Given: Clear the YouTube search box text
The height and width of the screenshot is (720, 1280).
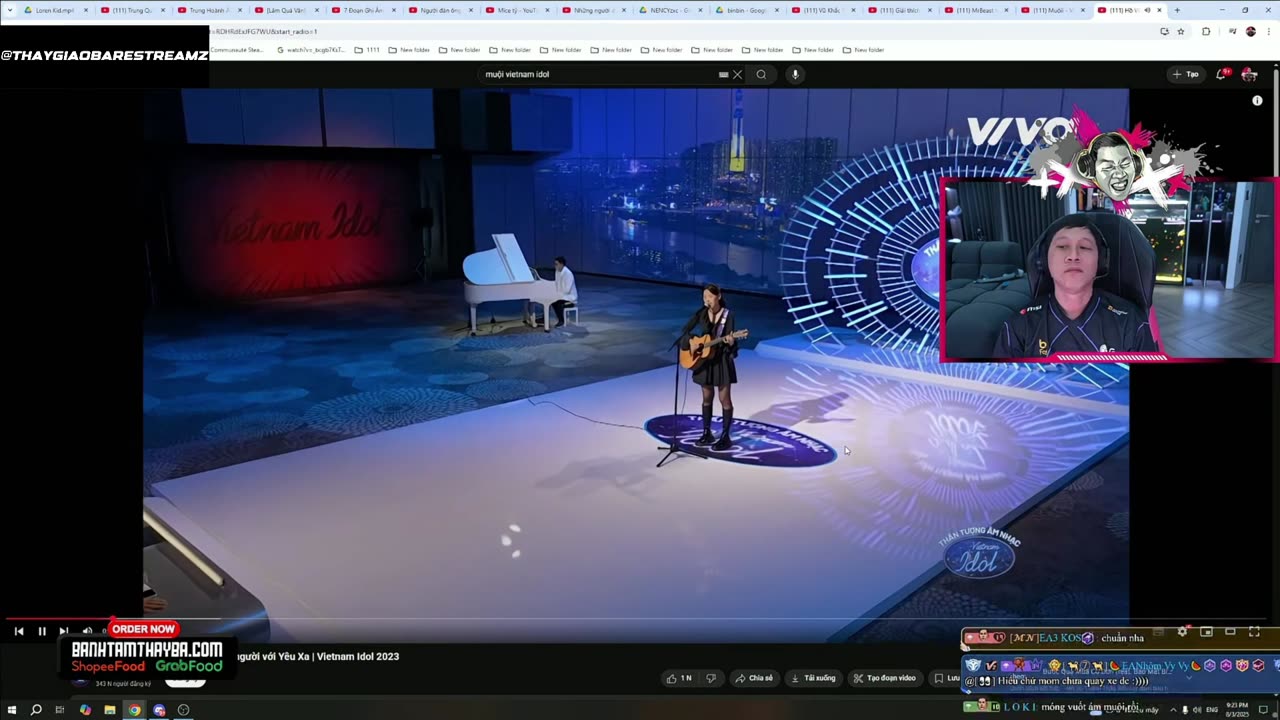Looking at the screenshot, I should [738, 74].
